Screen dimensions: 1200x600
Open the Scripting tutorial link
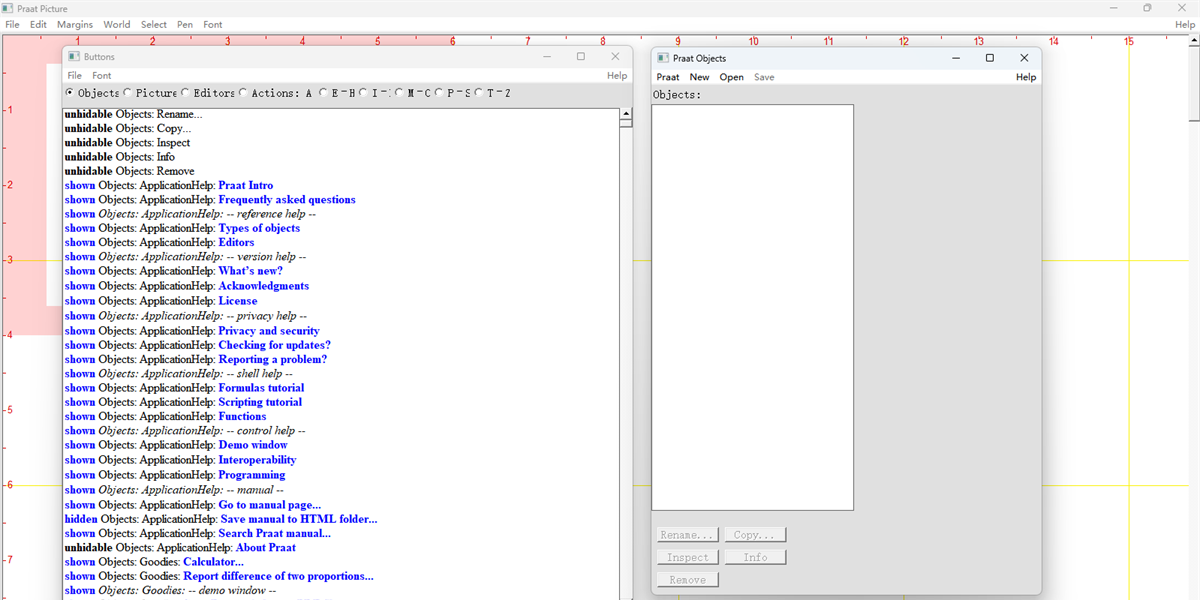(x=261, y=402)
